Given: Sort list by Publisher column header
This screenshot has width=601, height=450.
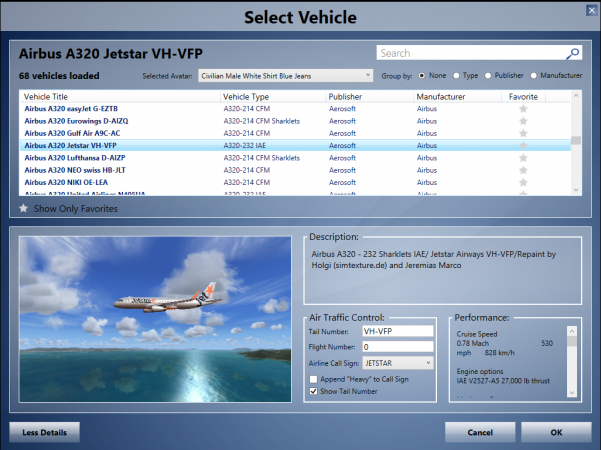Looking at the screenshot, I should (x=345, y=96).
